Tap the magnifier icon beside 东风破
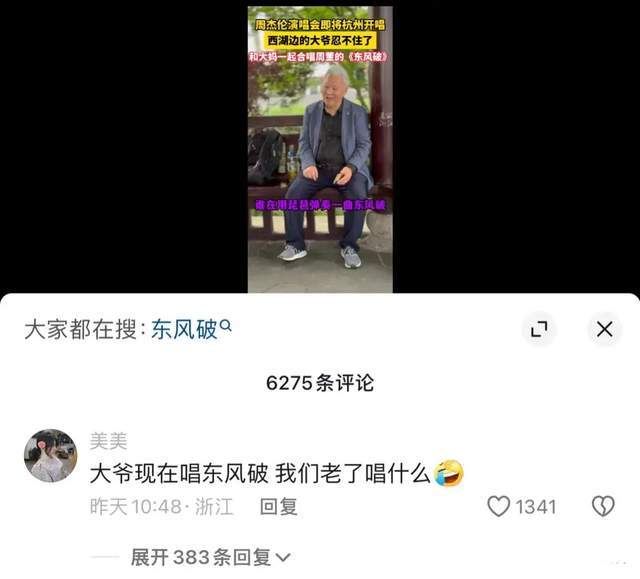 226,325
